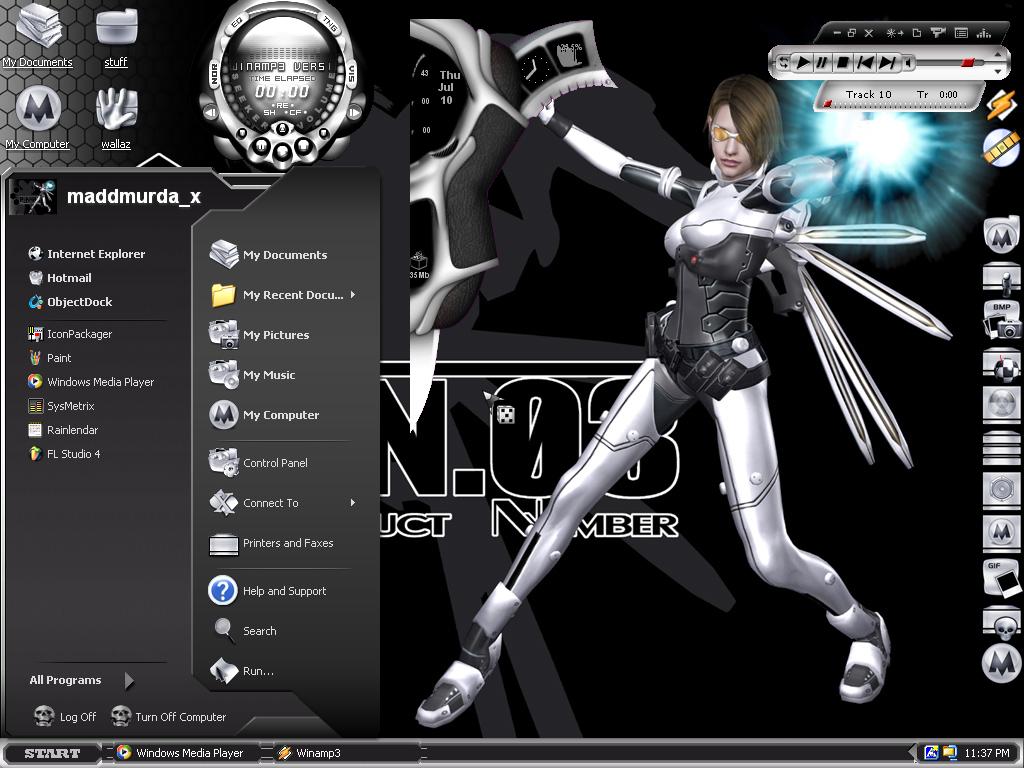Toggle the SH shuffle indicator in Winamp skin

[x=269, y=113]
